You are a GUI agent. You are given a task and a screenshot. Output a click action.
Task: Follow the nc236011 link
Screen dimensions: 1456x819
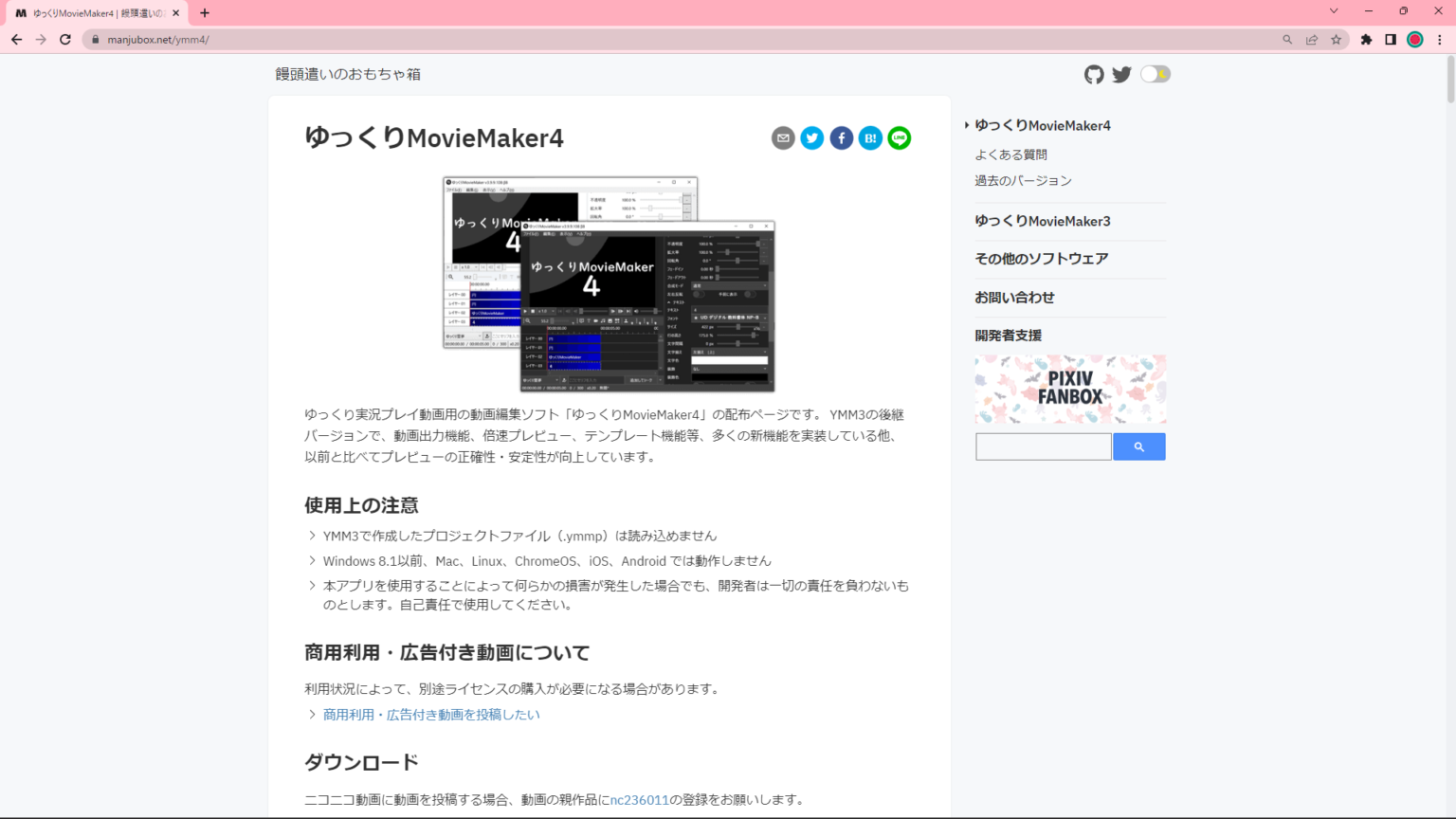(640, 799)
